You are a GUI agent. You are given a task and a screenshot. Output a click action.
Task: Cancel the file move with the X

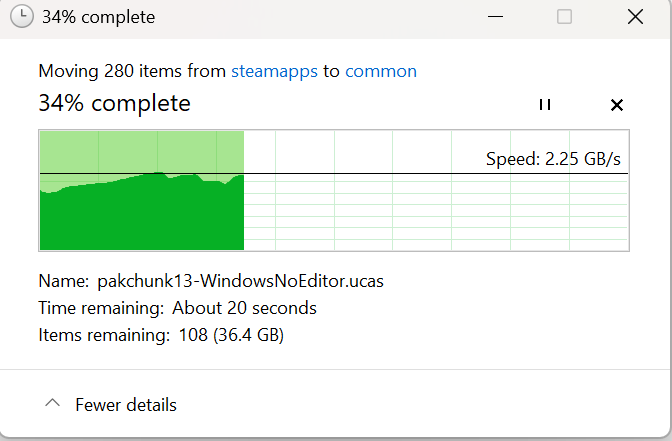pos(617,105)
